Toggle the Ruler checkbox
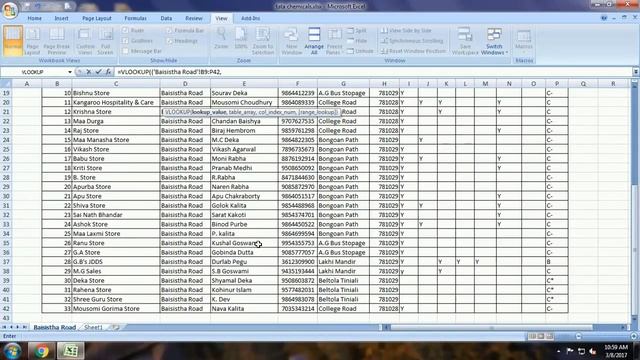The image size is (640, 360). coord(125,31)
